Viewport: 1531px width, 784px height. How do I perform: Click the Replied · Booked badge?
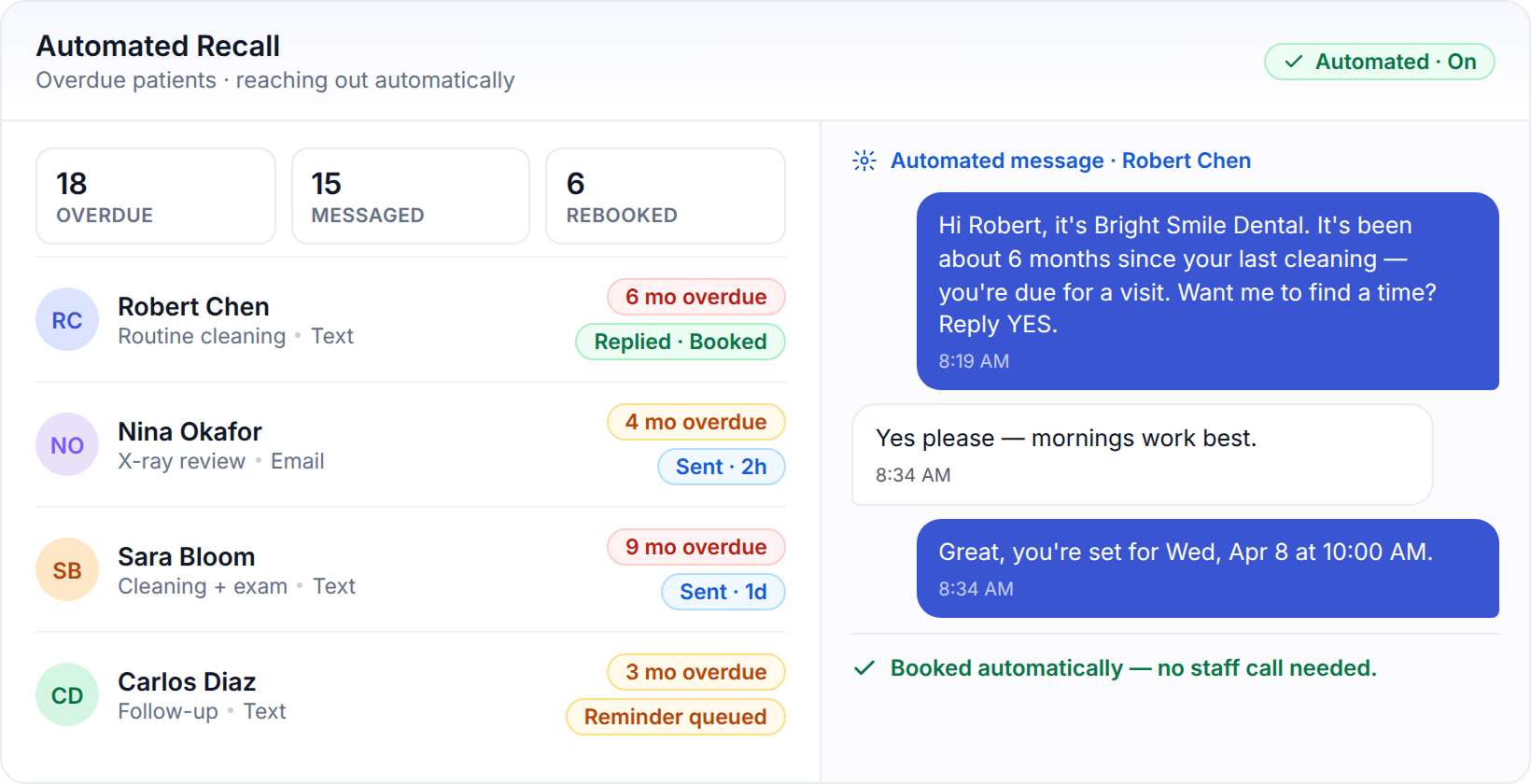(681, 342)
